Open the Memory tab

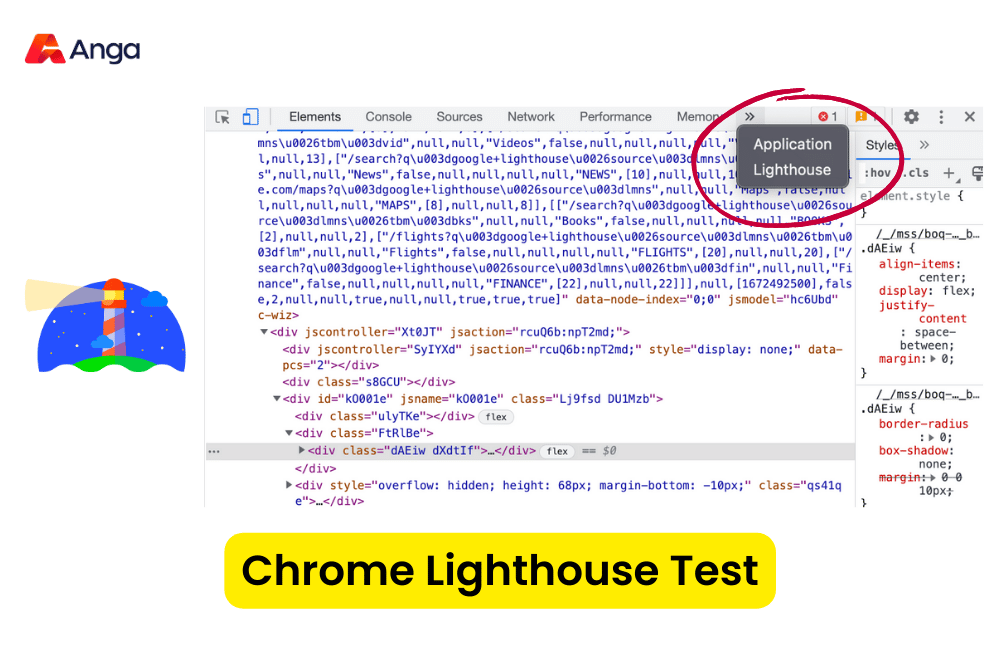pyautogui.click(x=698, y=117)
